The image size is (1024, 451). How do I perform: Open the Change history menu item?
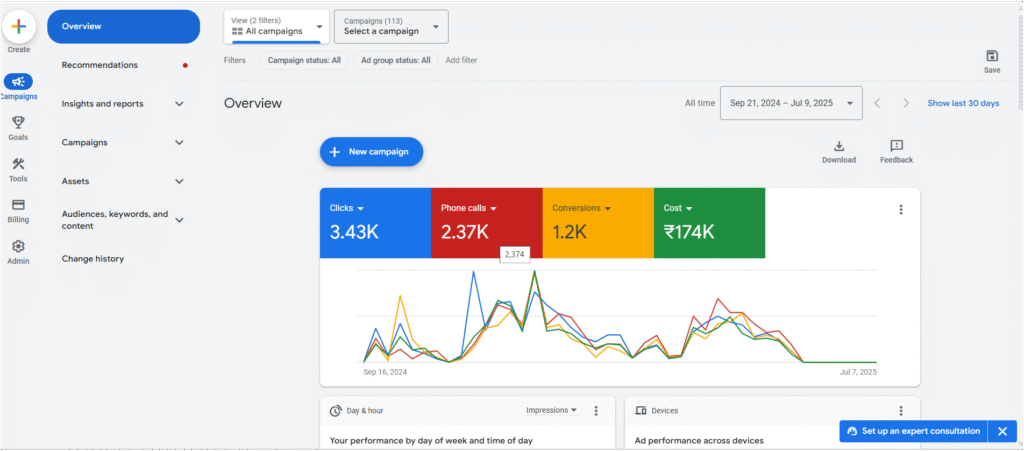click(93, 259)
